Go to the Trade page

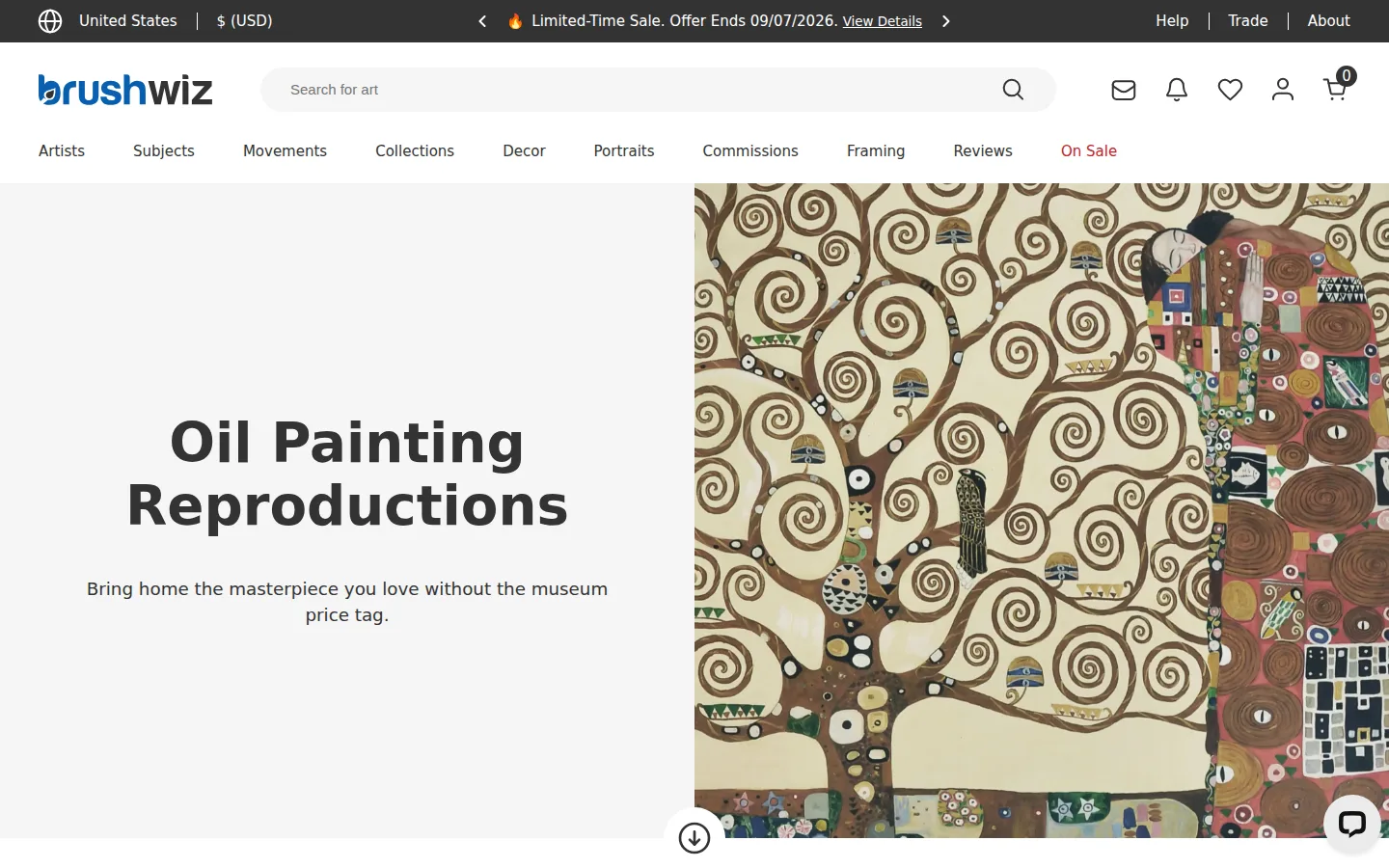(1248, 21)
